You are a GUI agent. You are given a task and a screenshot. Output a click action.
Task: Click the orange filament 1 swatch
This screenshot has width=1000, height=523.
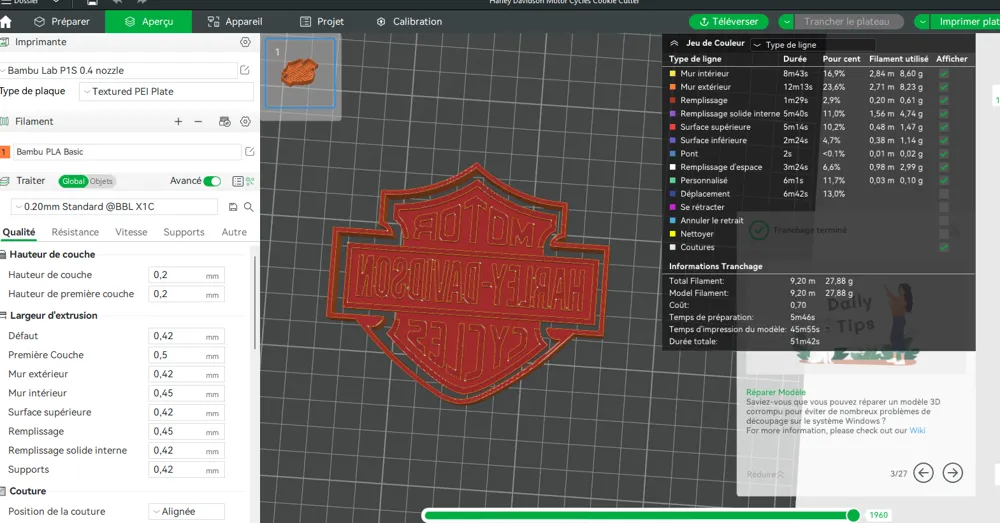pos(4,152)
